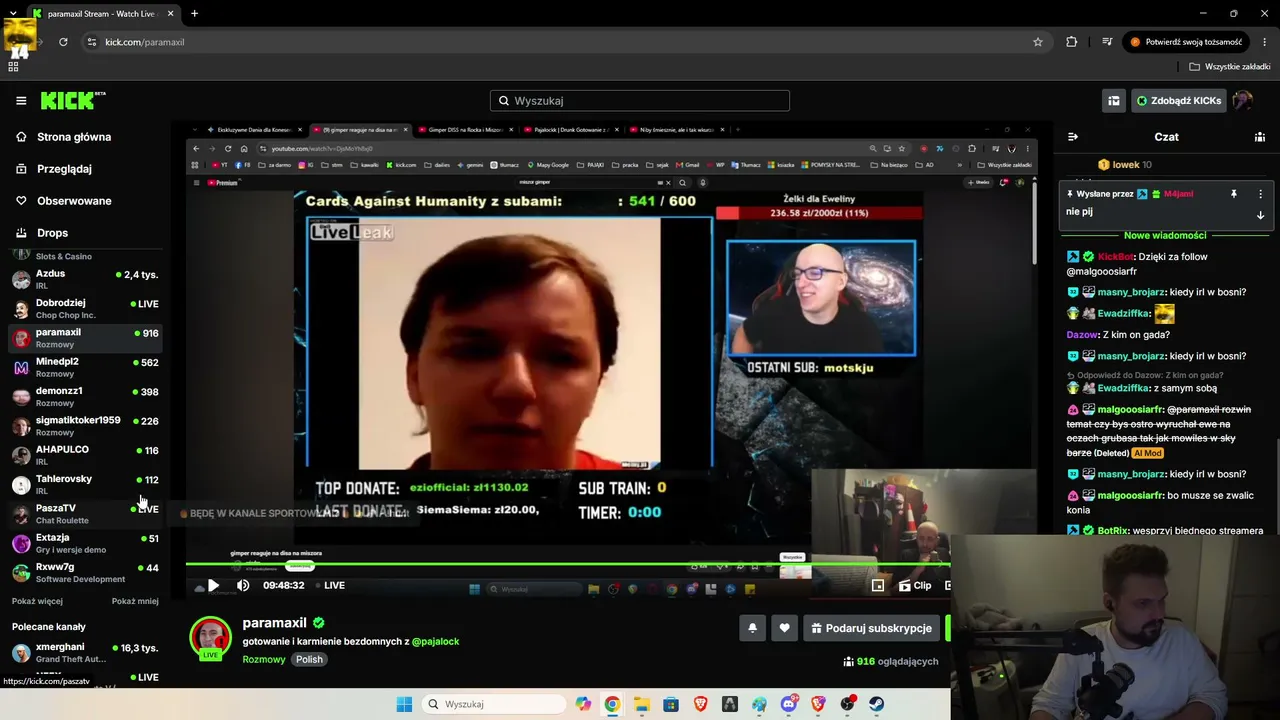Open Wszystkie zakładki bookmarks folder
This screenshot has height=720, width=1280.
1229,67
